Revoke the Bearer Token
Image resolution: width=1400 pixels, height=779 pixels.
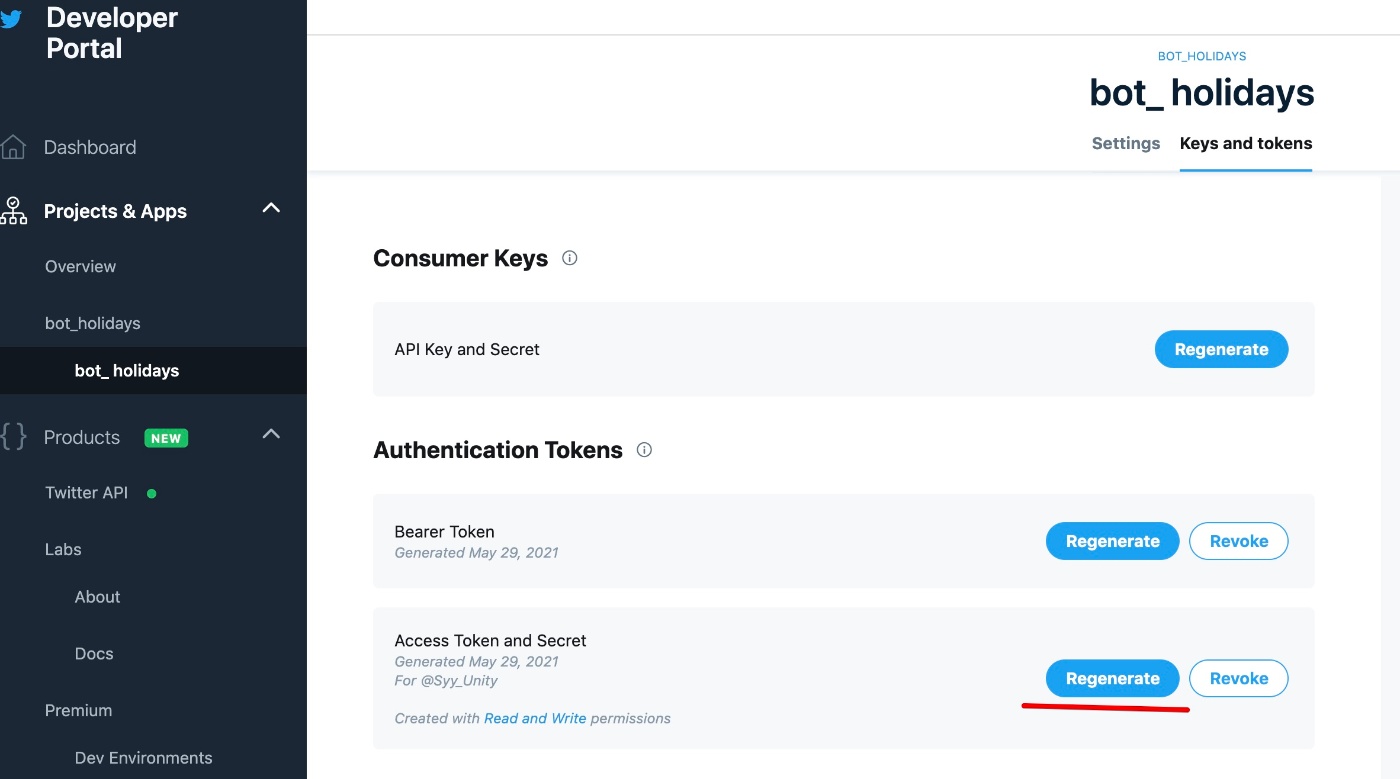coord(1239,541)
